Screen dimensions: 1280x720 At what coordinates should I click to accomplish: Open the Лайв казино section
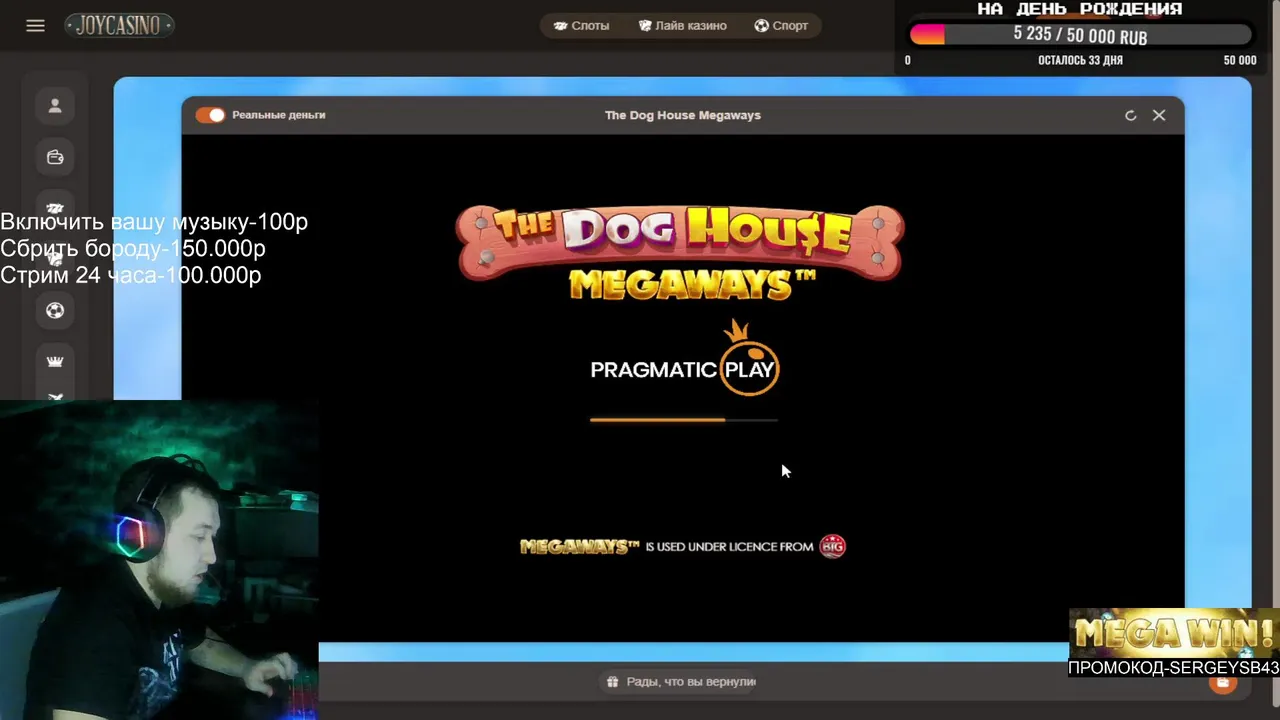tap(682, 25)
